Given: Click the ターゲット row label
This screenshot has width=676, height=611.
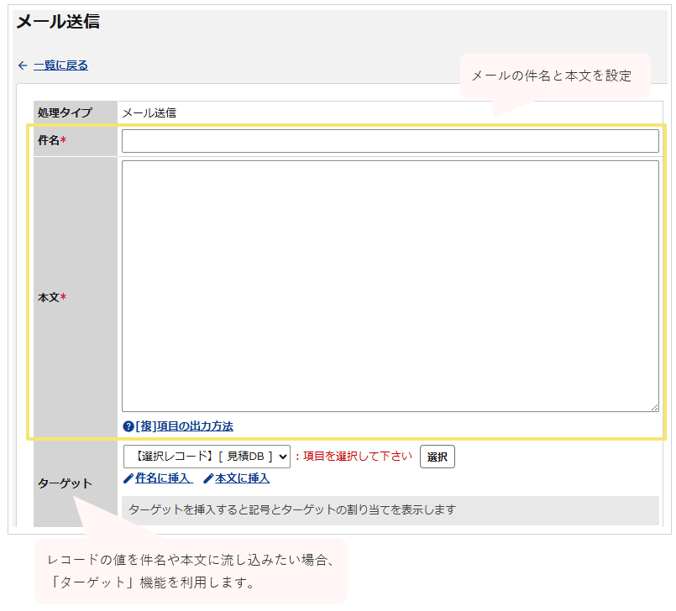Looking at the screenshot, I should click(65, 483).
